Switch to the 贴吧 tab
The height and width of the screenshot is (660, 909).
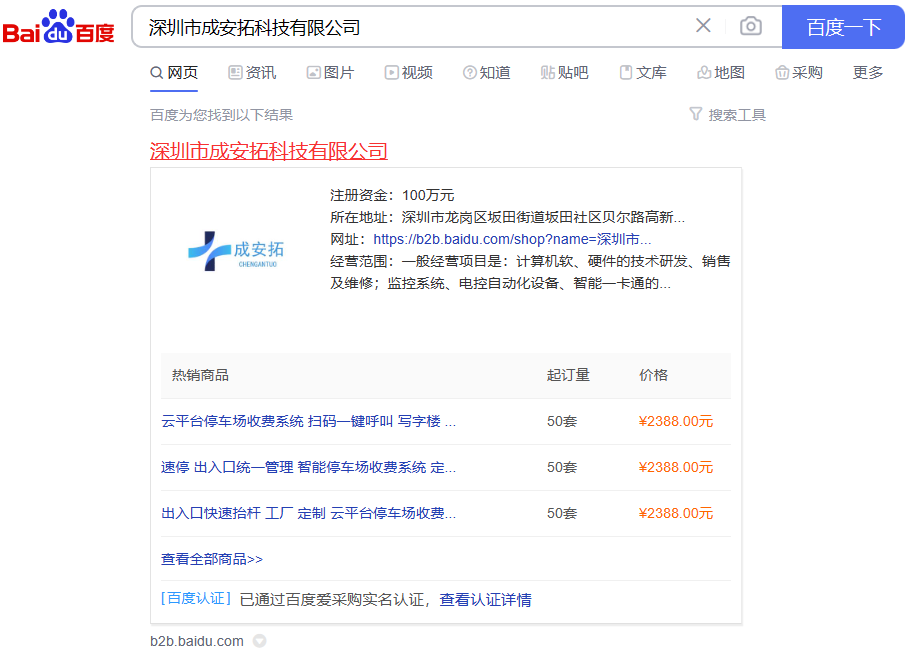coord(564,73)
